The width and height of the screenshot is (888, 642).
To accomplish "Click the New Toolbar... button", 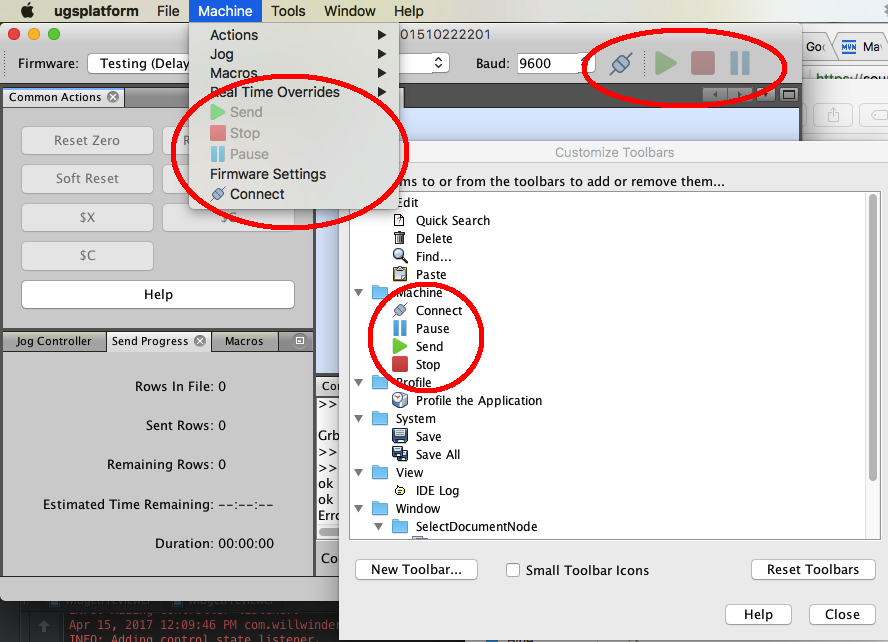I will [x=416, y=570].
